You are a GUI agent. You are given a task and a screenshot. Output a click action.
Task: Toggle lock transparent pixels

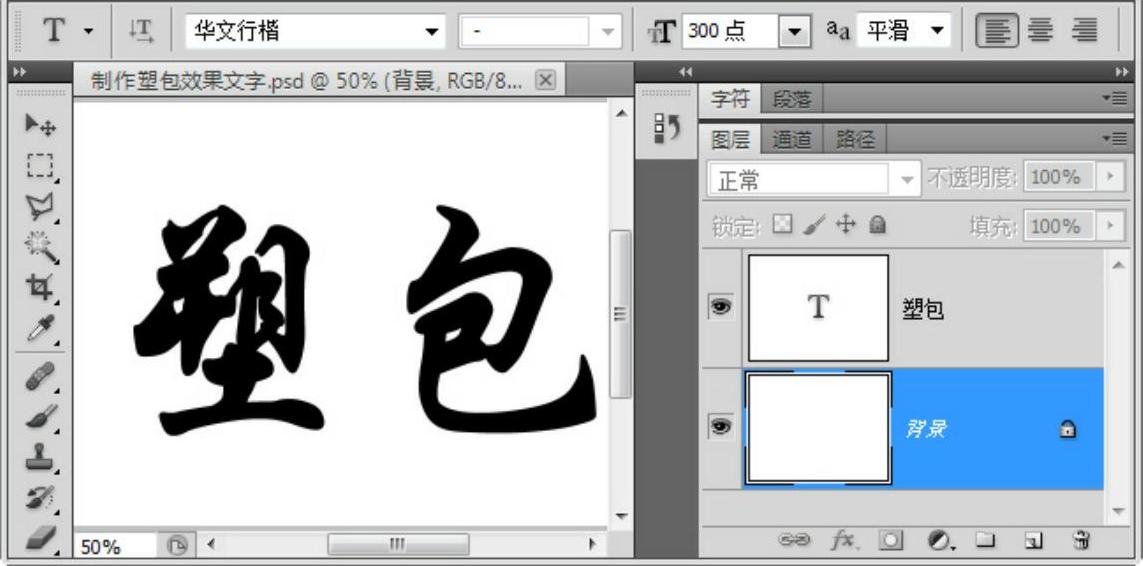(784, 226)
